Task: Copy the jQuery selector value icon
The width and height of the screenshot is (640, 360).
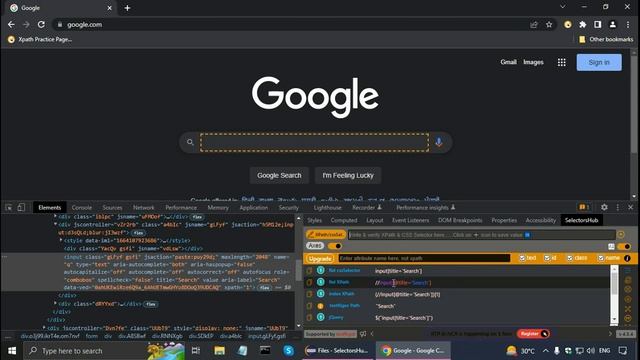Action: tap(309, 317)
